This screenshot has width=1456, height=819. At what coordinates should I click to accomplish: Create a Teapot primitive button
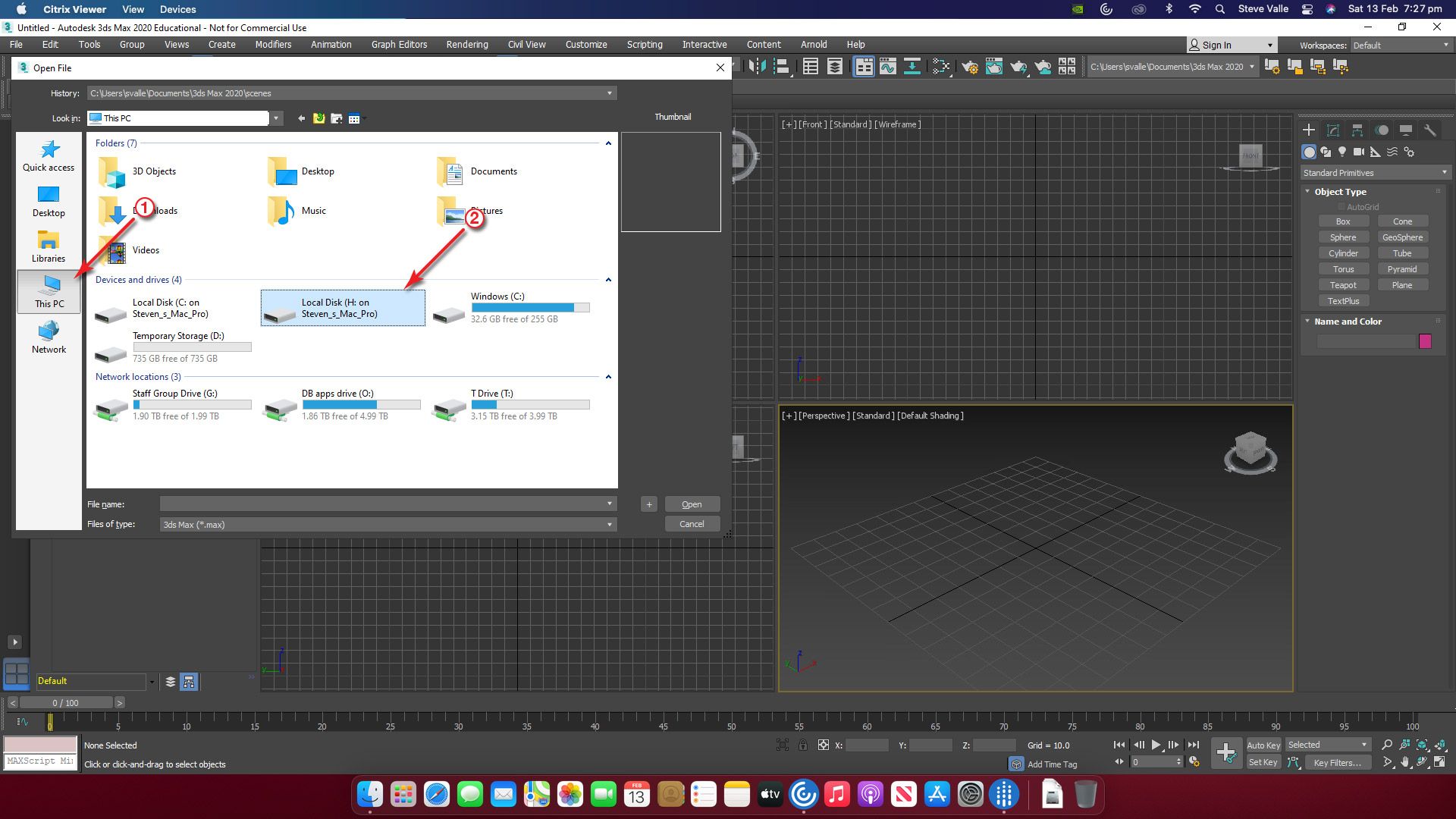(x=1342, y=285)
